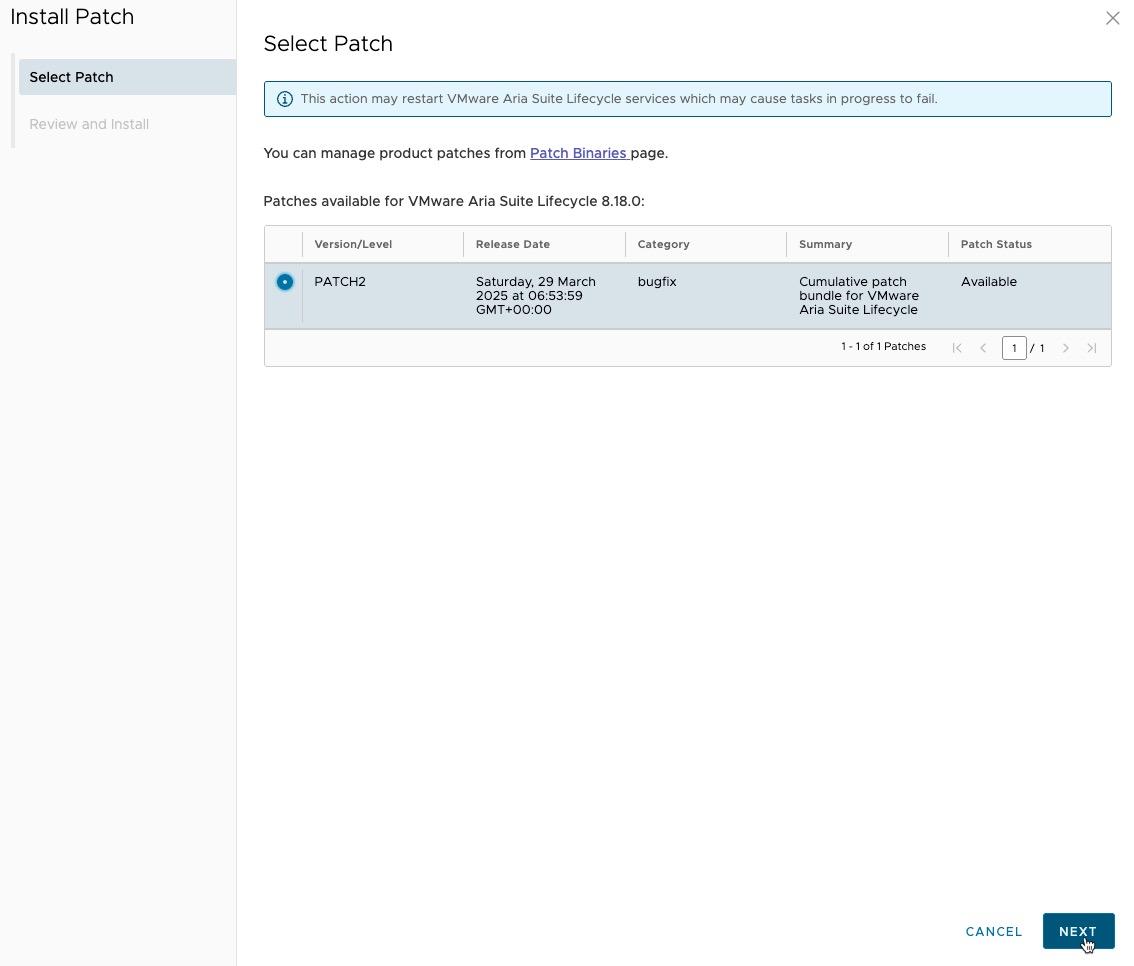
Task: Go to last page of patches
Action: coord(1092,348)
